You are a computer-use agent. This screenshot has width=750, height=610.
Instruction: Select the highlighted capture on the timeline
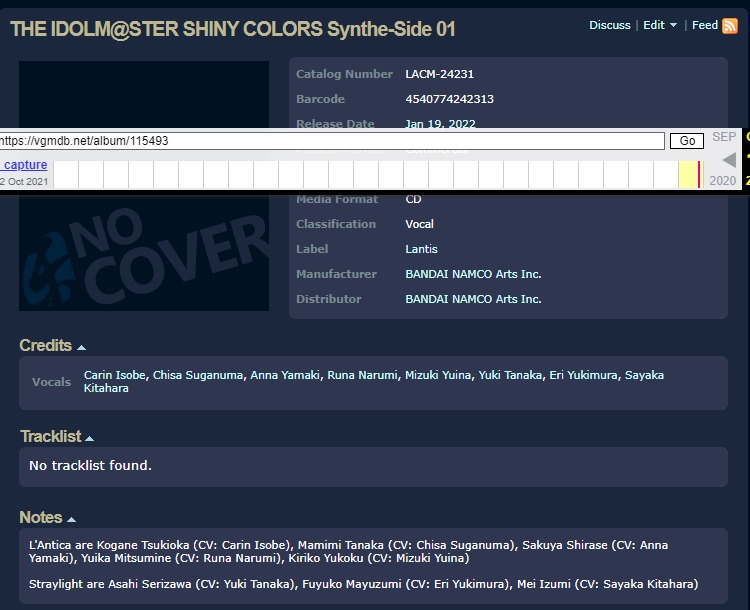699,174
